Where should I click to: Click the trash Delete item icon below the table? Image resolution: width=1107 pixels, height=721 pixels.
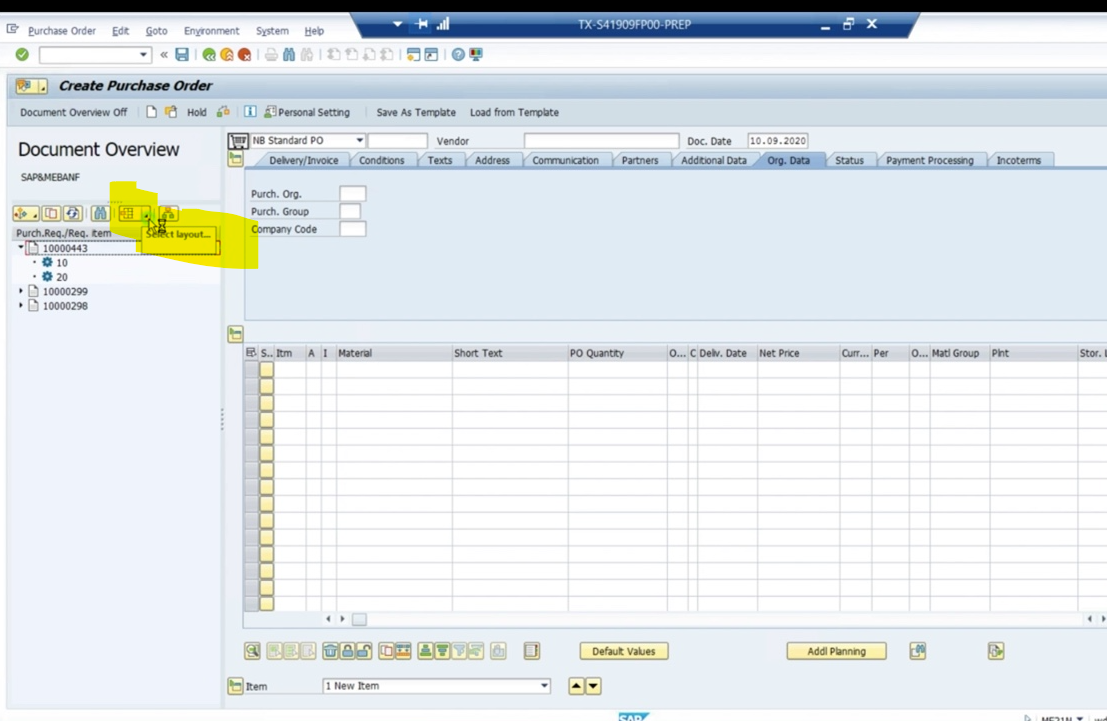(x=330, y=651)
